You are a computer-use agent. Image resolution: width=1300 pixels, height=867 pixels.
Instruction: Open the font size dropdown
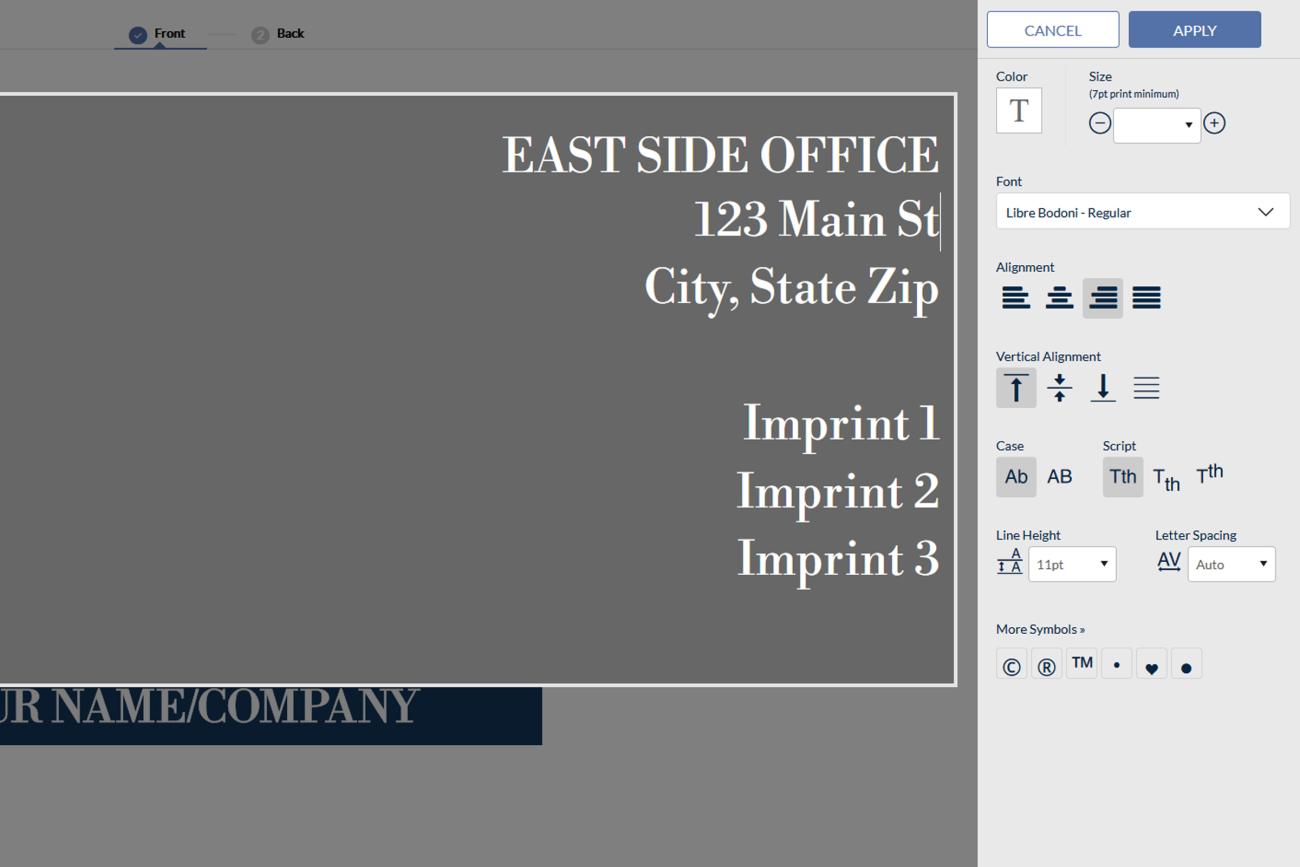pos(1157,124)
